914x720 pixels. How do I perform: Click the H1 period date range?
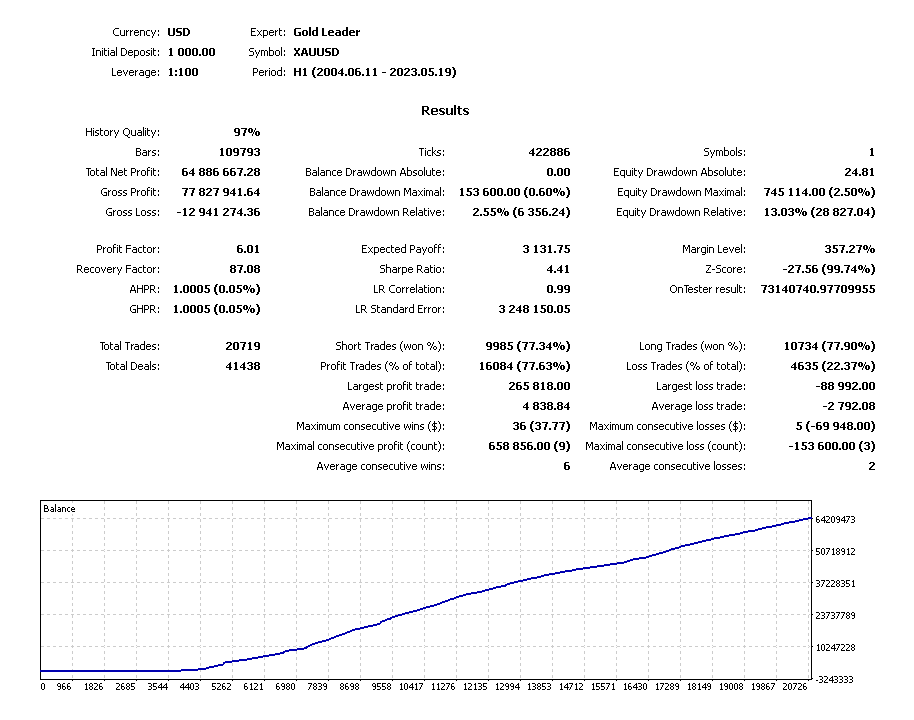[x=374, y=72]
